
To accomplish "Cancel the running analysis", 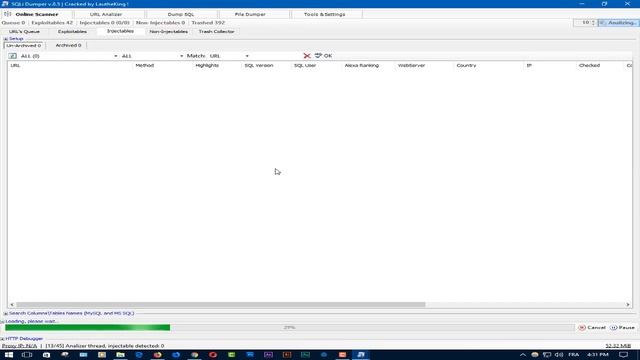I will point(592,328).
